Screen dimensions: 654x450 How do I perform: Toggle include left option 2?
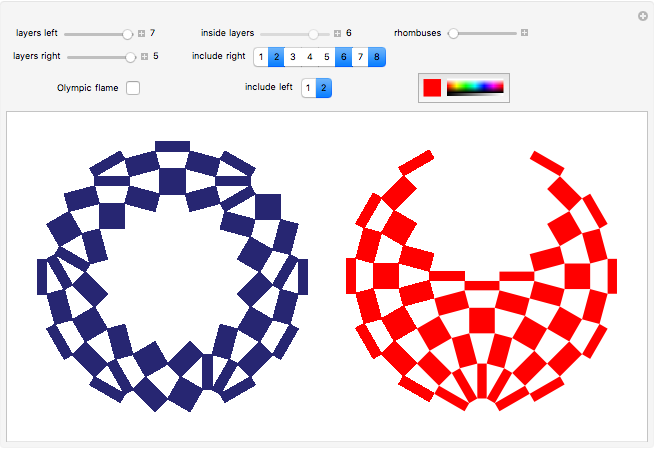pyautogui.click(x=324, y=88)
